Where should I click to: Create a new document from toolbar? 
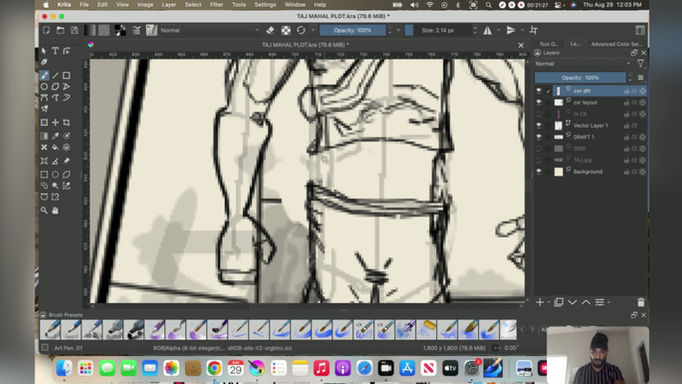tap(46, 30)
